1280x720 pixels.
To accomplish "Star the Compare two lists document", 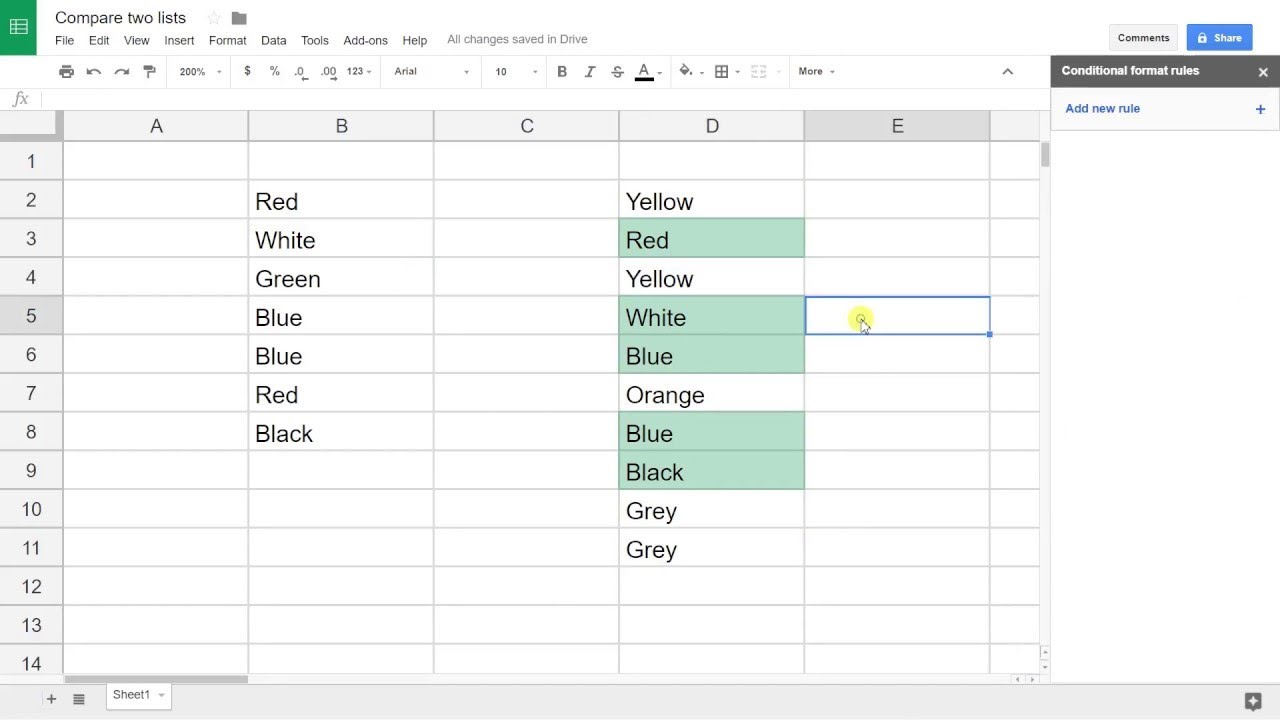I will pos(213,18).
